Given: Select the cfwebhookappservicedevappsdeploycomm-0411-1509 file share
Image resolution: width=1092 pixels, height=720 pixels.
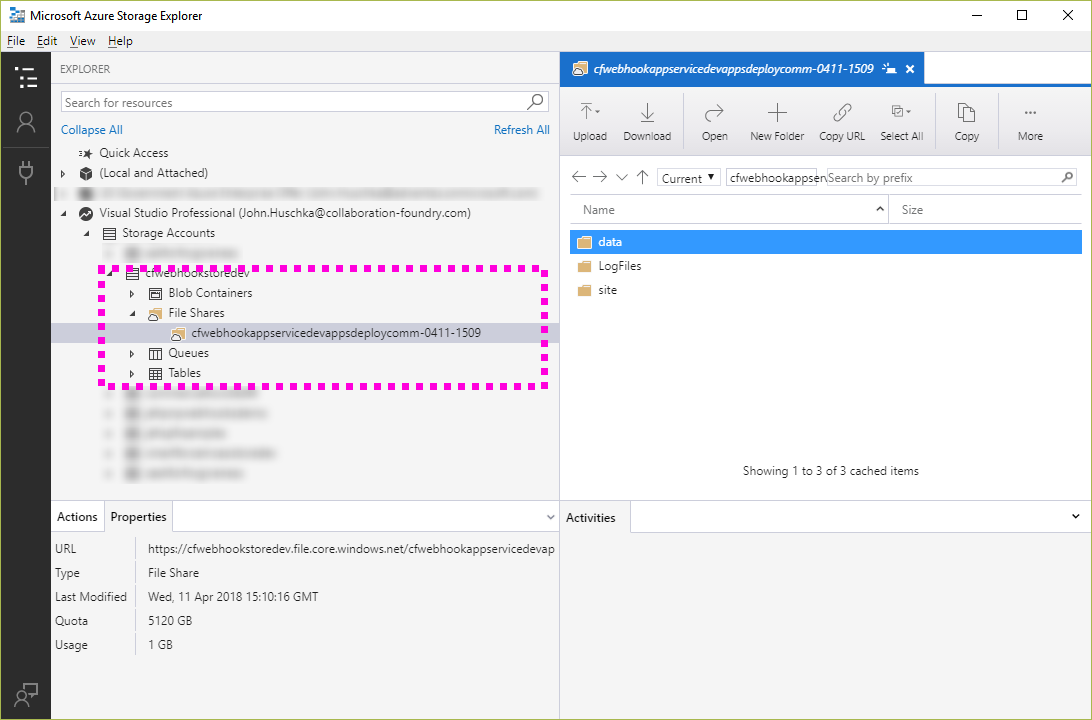Looking at the screenshot, I should point(336,333).
